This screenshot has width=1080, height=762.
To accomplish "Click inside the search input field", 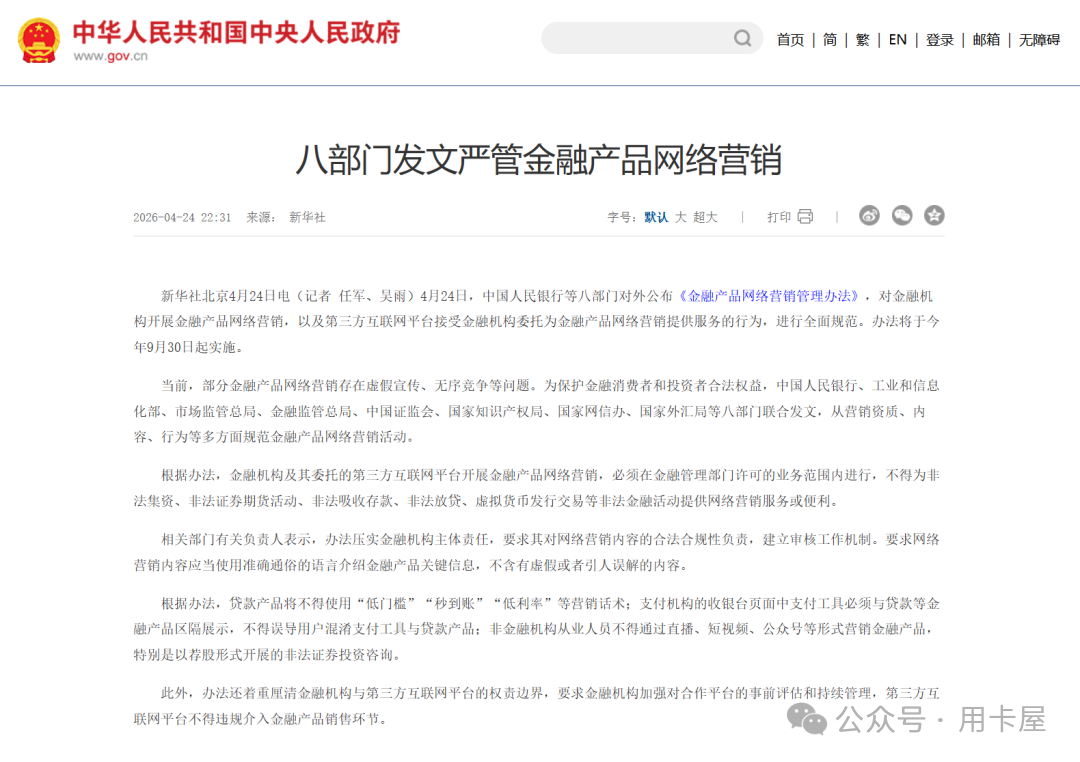I will pos(640,38).
